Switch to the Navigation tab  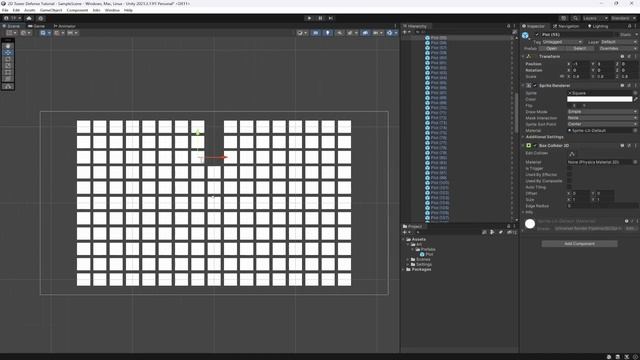click(x=566, y=26)
